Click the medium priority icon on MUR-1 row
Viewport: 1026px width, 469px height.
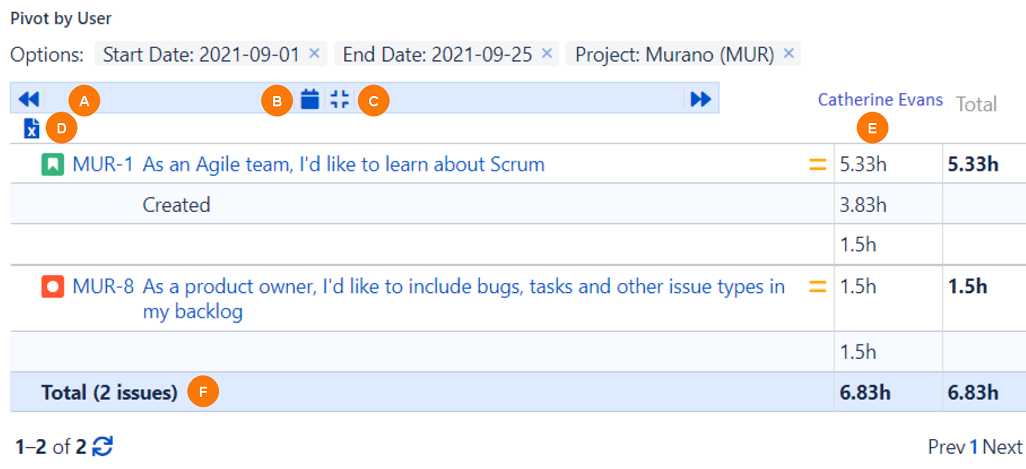click(817, 164)
